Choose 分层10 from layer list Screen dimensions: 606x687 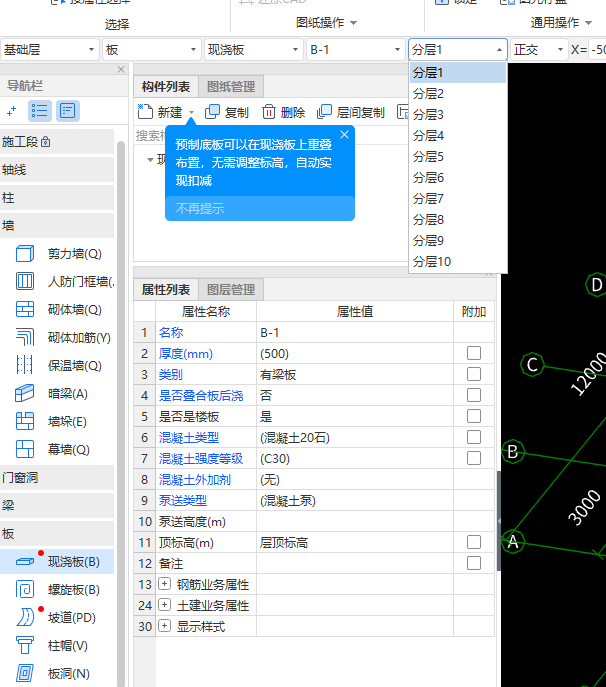(458, 262)
